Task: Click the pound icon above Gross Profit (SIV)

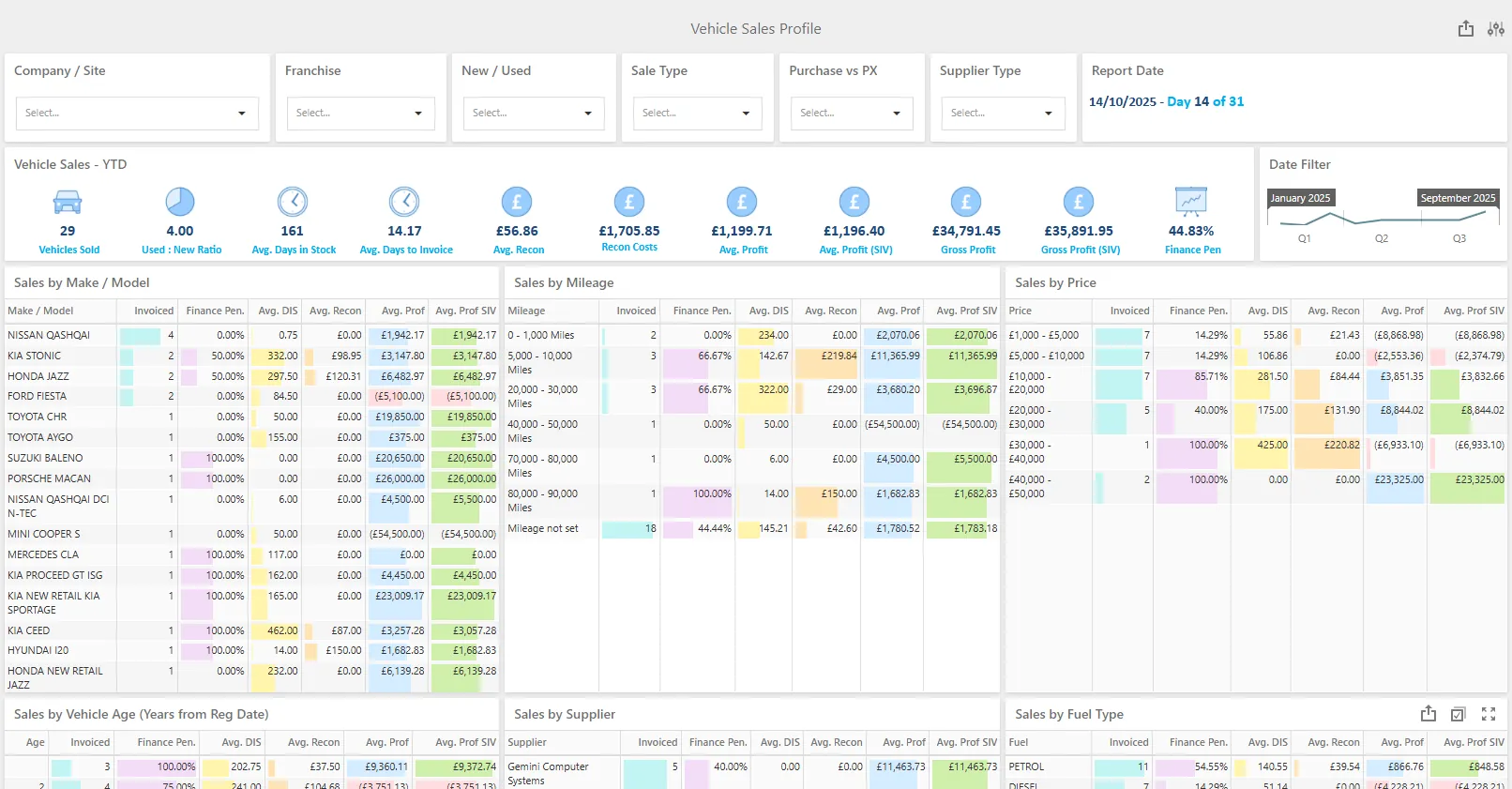Action: (1079, 202)
